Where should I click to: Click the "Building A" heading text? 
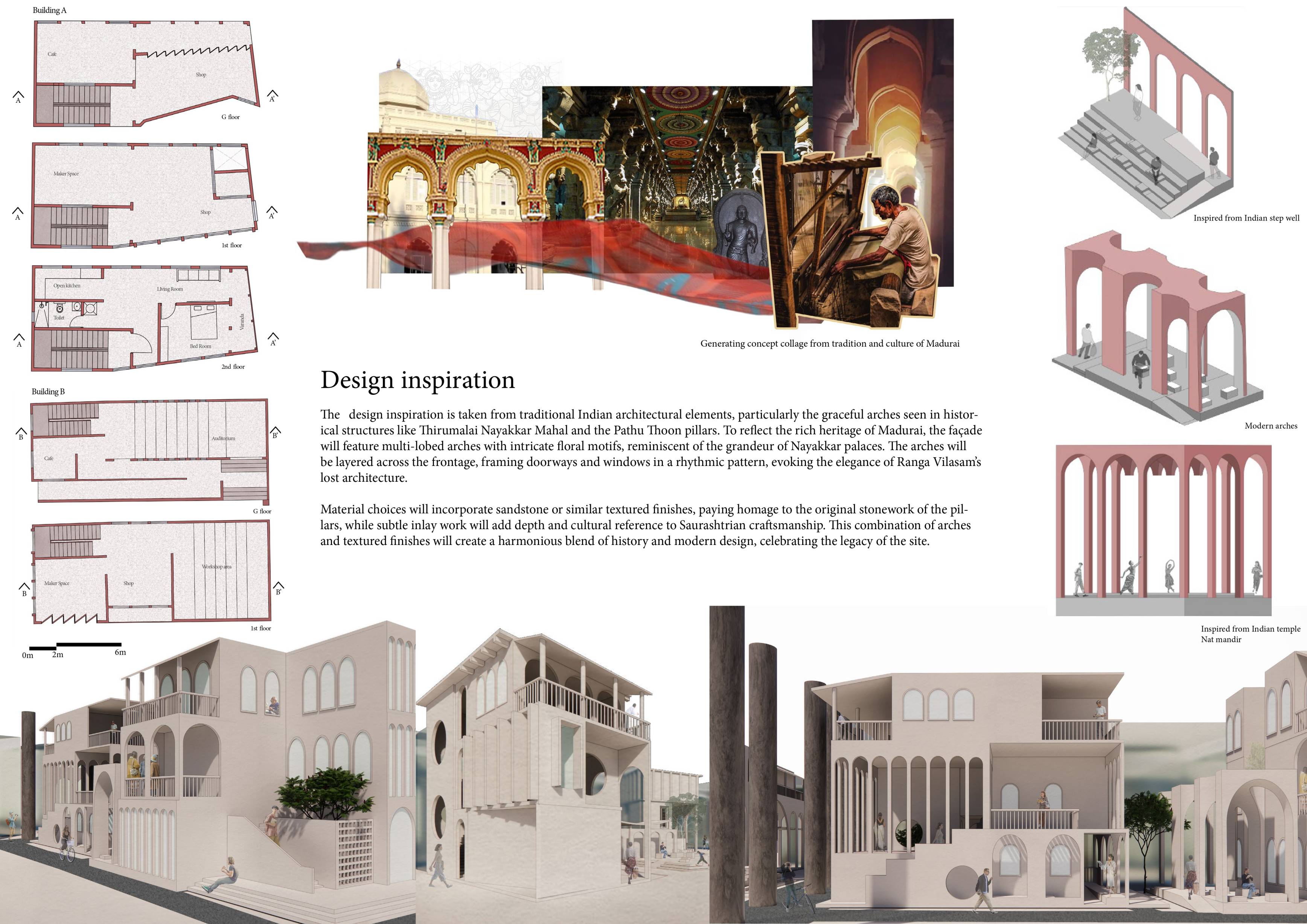click(50, 10)
